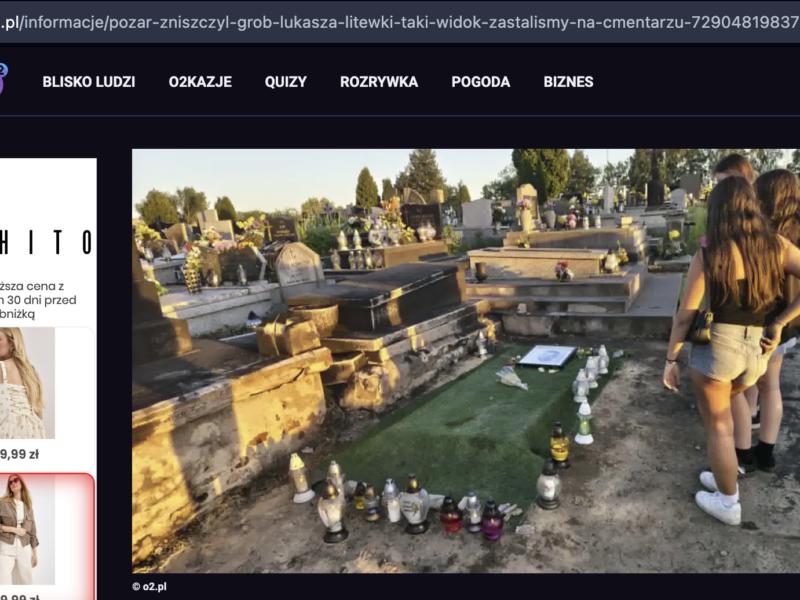800x600 pixels.
Task: Open the O2KAZJE menu section
Action: click(x=200, y=82)
